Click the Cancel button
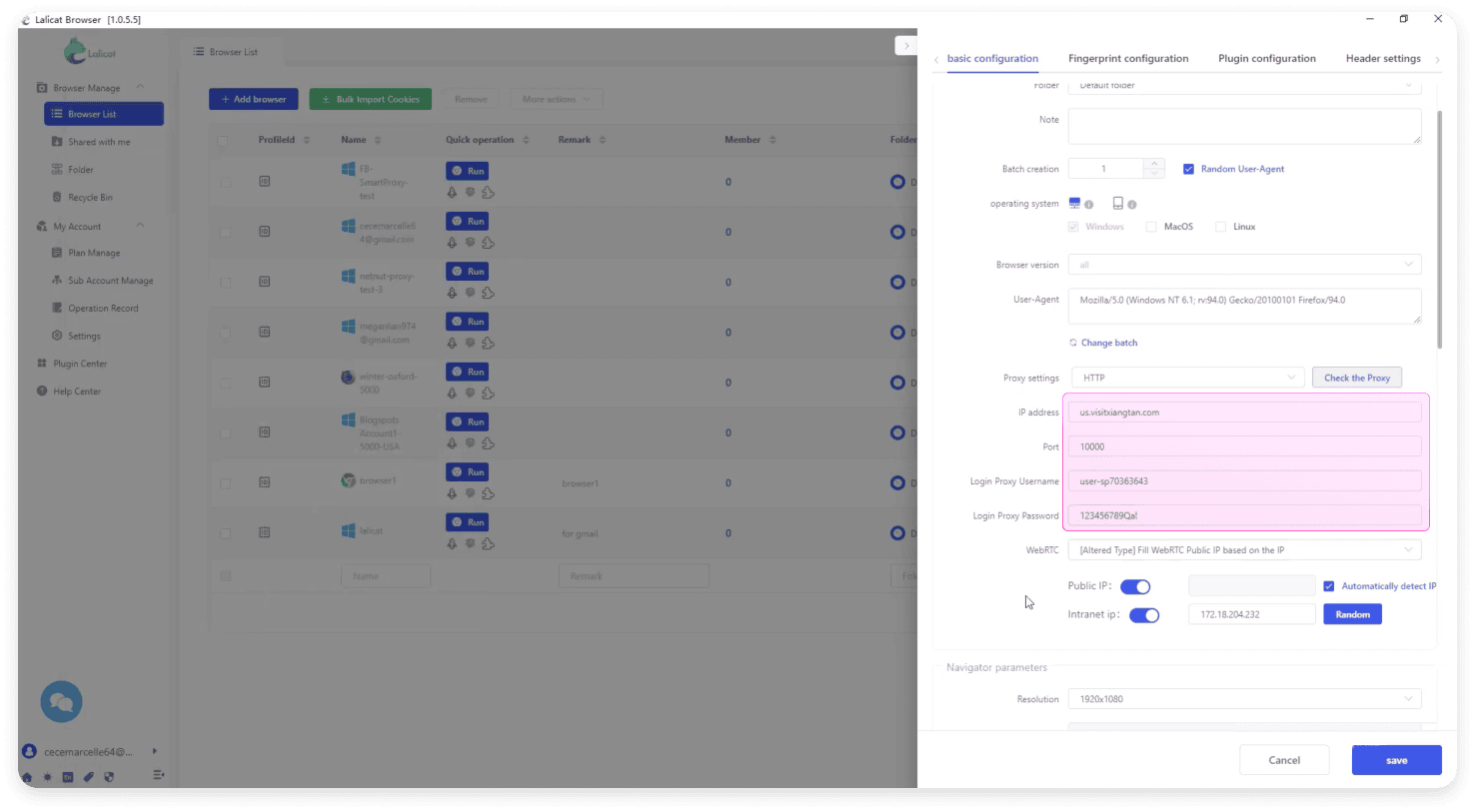 pos(1284,760)
